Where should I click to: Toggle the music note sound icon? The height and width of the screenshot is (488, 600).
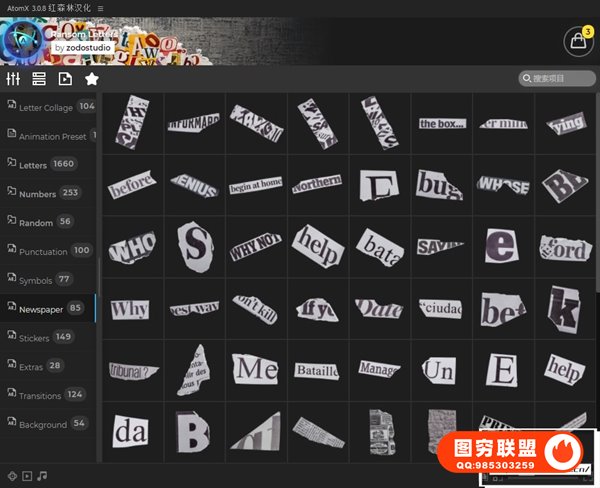(42, 476)
